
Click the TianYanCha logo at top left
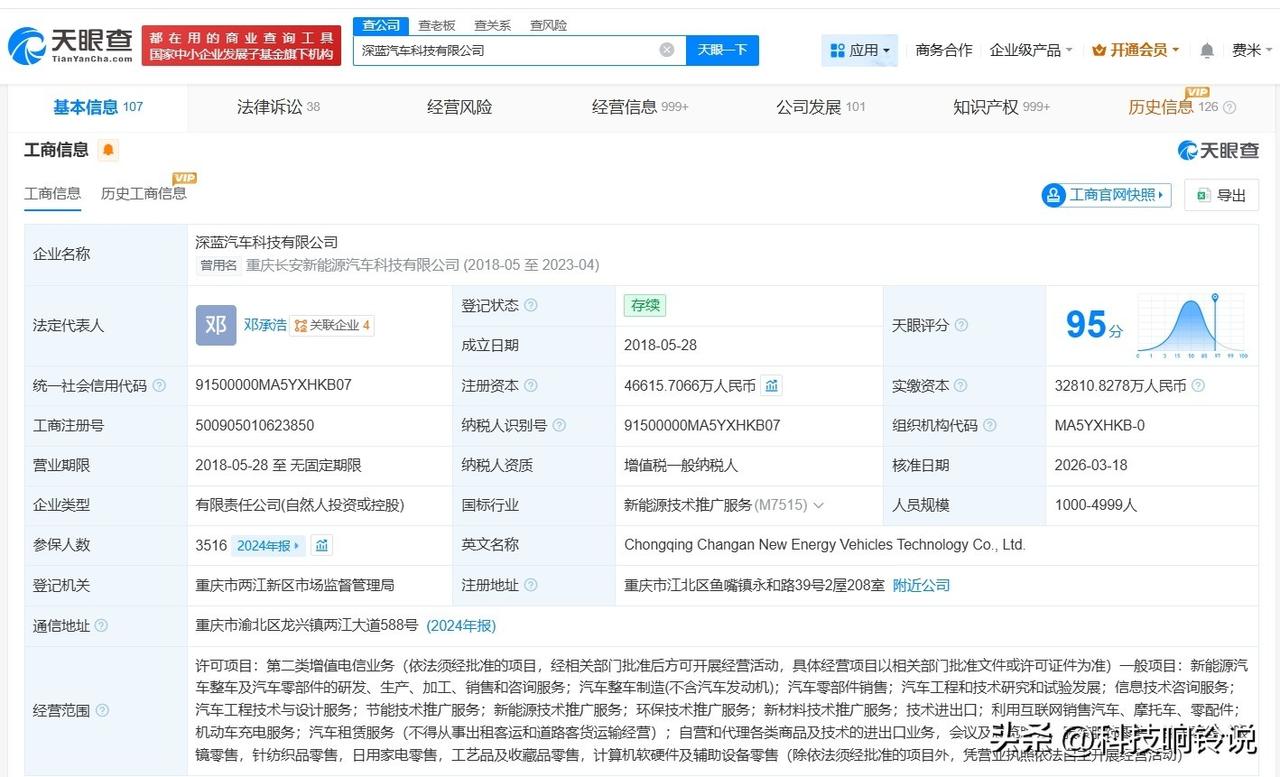coord(70,45)
